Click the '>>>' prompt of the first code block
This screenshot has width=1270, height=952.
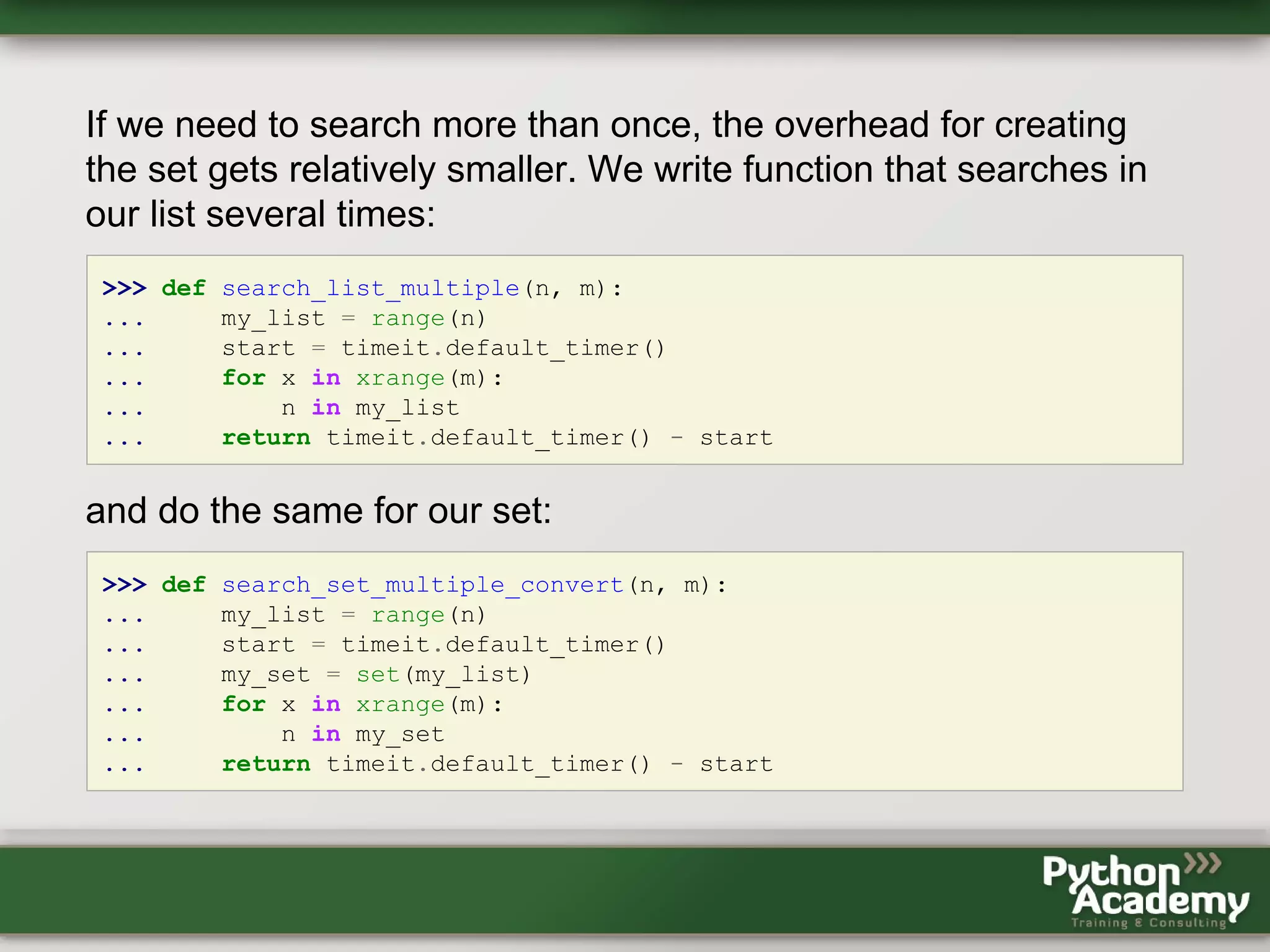tap(124, 288)
